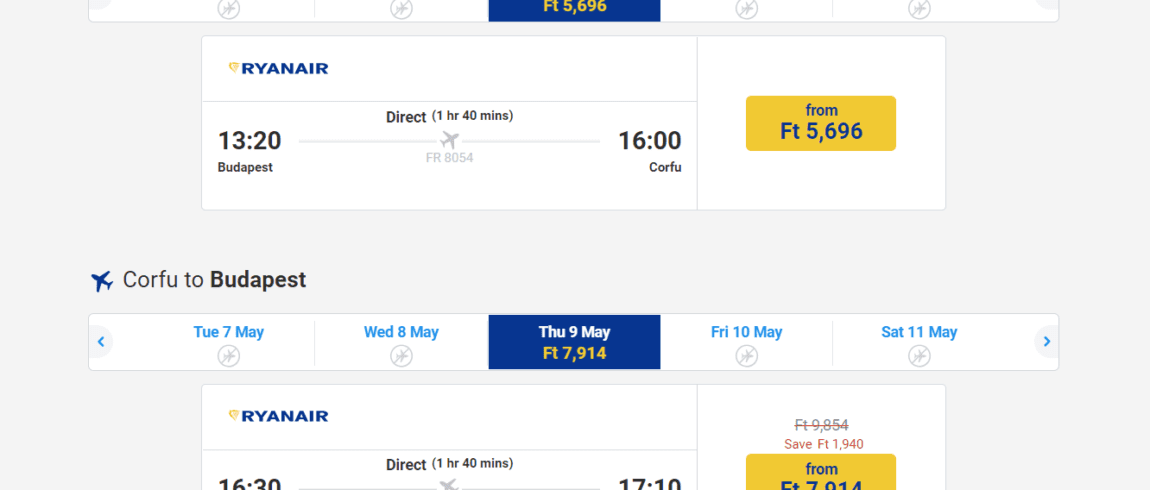Click the 13:20 Budapest departure time
The image size is (1150, 490).
(249, 140)
